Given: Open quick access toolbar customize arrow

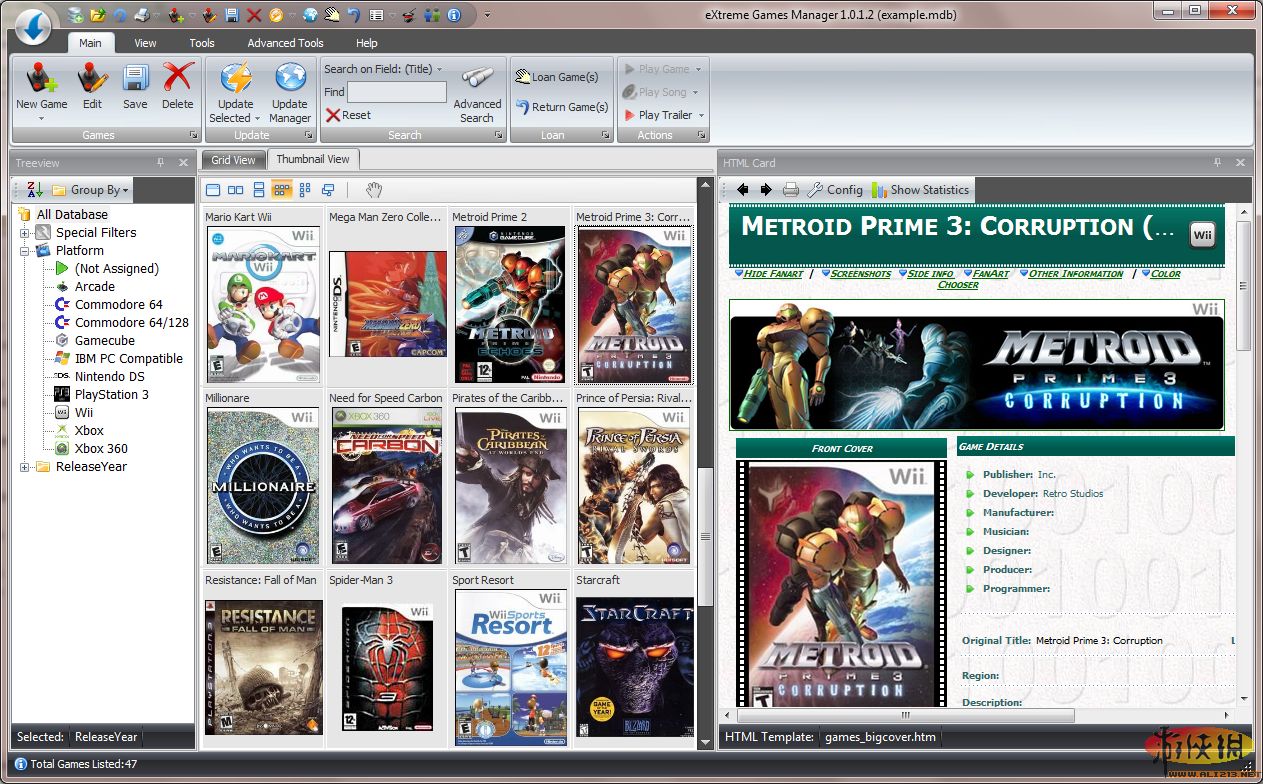Looking at the screenshot, I should (x=487, y=15).
